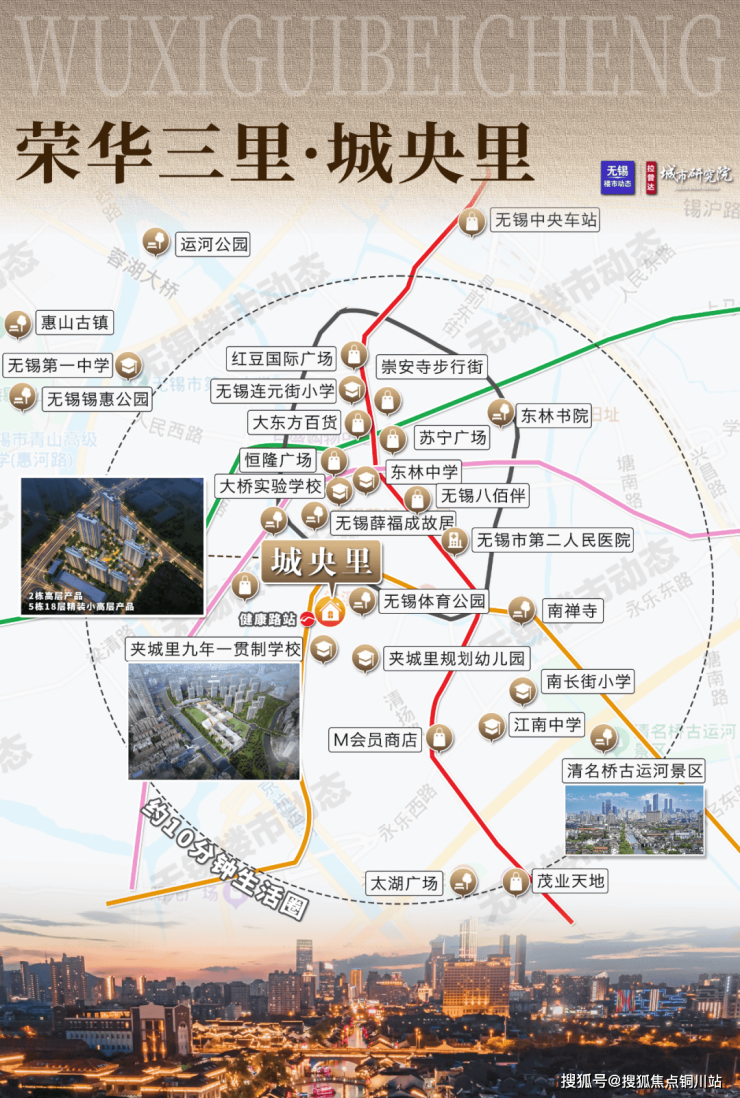The height and width of the screenshot is (1098, 740).
Task: Click the 荣华三里·城央里 title
Action: 274,152
